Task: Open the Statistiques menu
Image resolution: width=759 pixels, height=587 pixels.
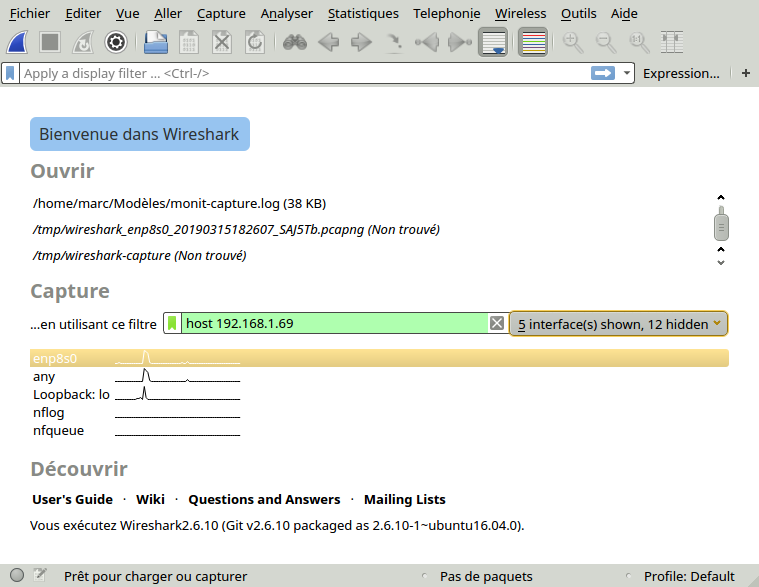Action: (363, 14)
